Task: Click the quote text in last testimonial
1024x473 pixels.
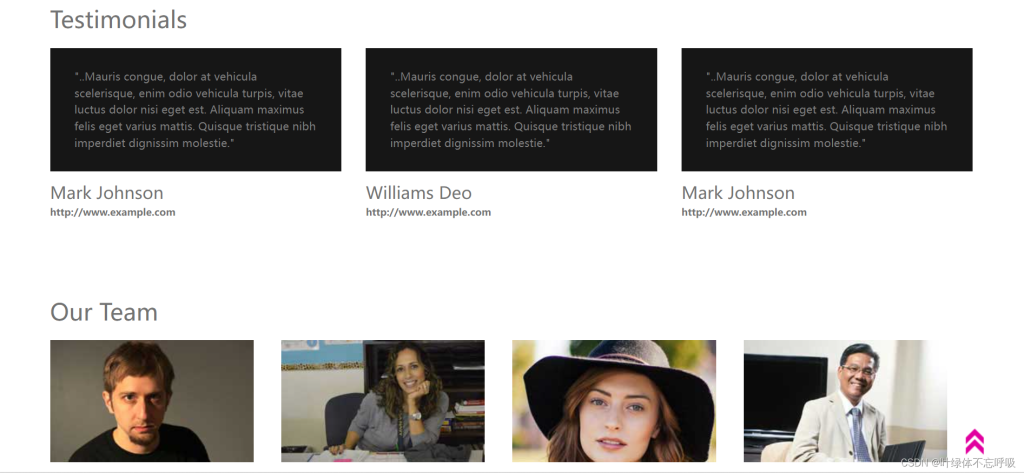Action: point(826,110)
